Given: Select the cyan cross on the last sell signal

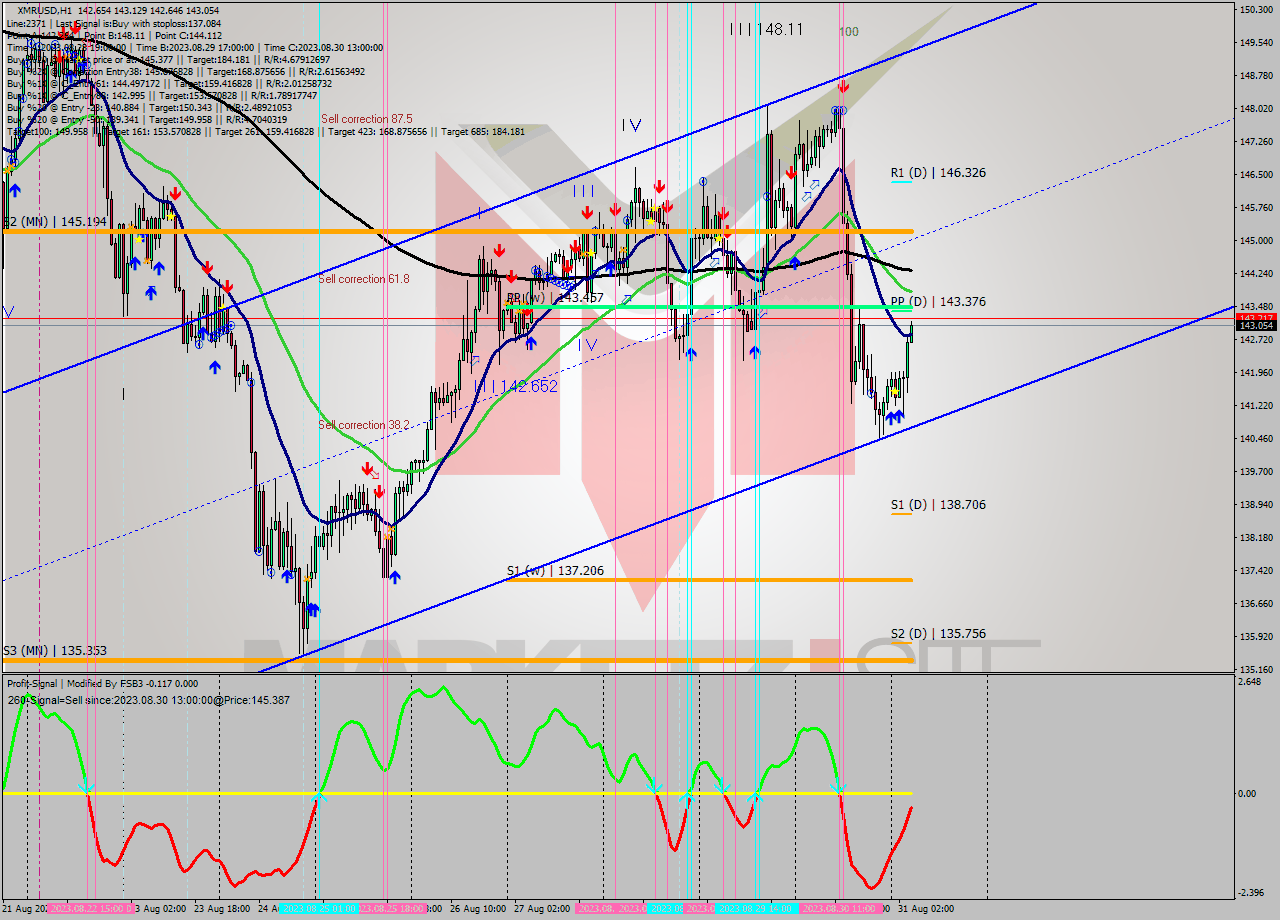Looking at the screenshot, I should 838,789.
